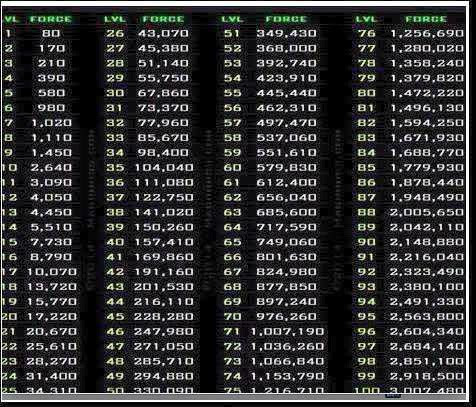Click force value 10,070 for level 17
The width and height of the screenshot is (476, 407).
point(52,272)
